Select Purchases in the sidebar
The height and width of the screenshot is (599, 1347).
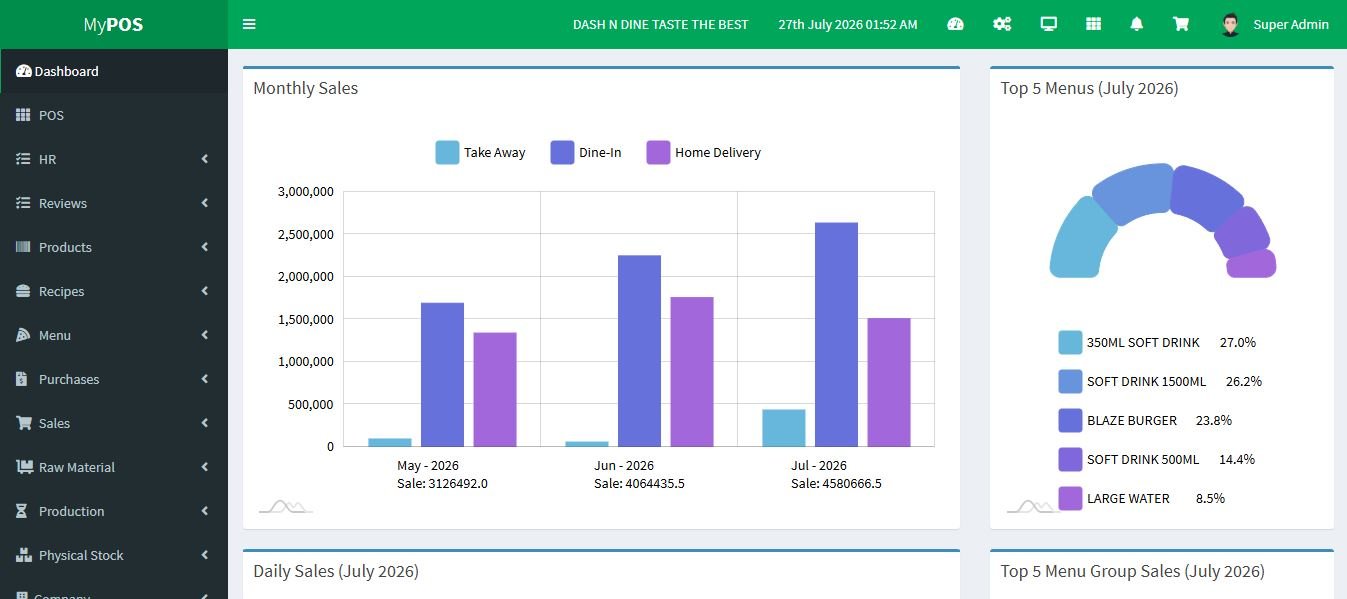pos(114,379)
